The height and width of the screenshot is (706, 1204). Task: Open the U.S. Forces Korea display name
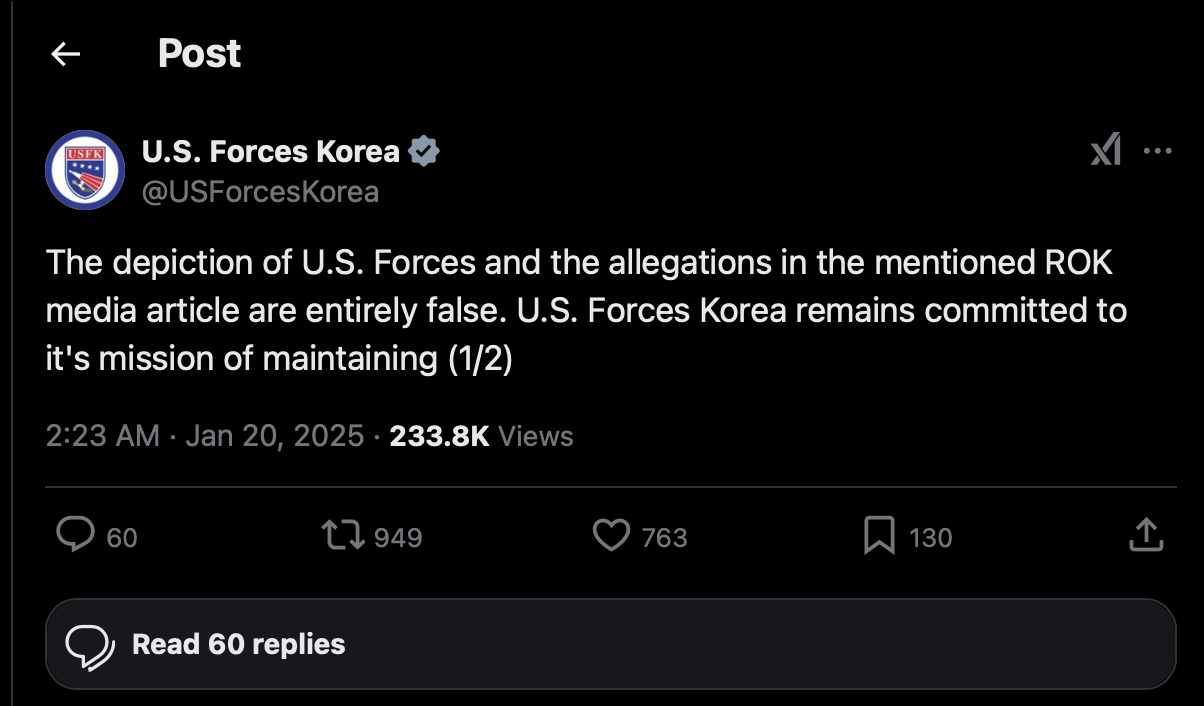coord(270,152)
